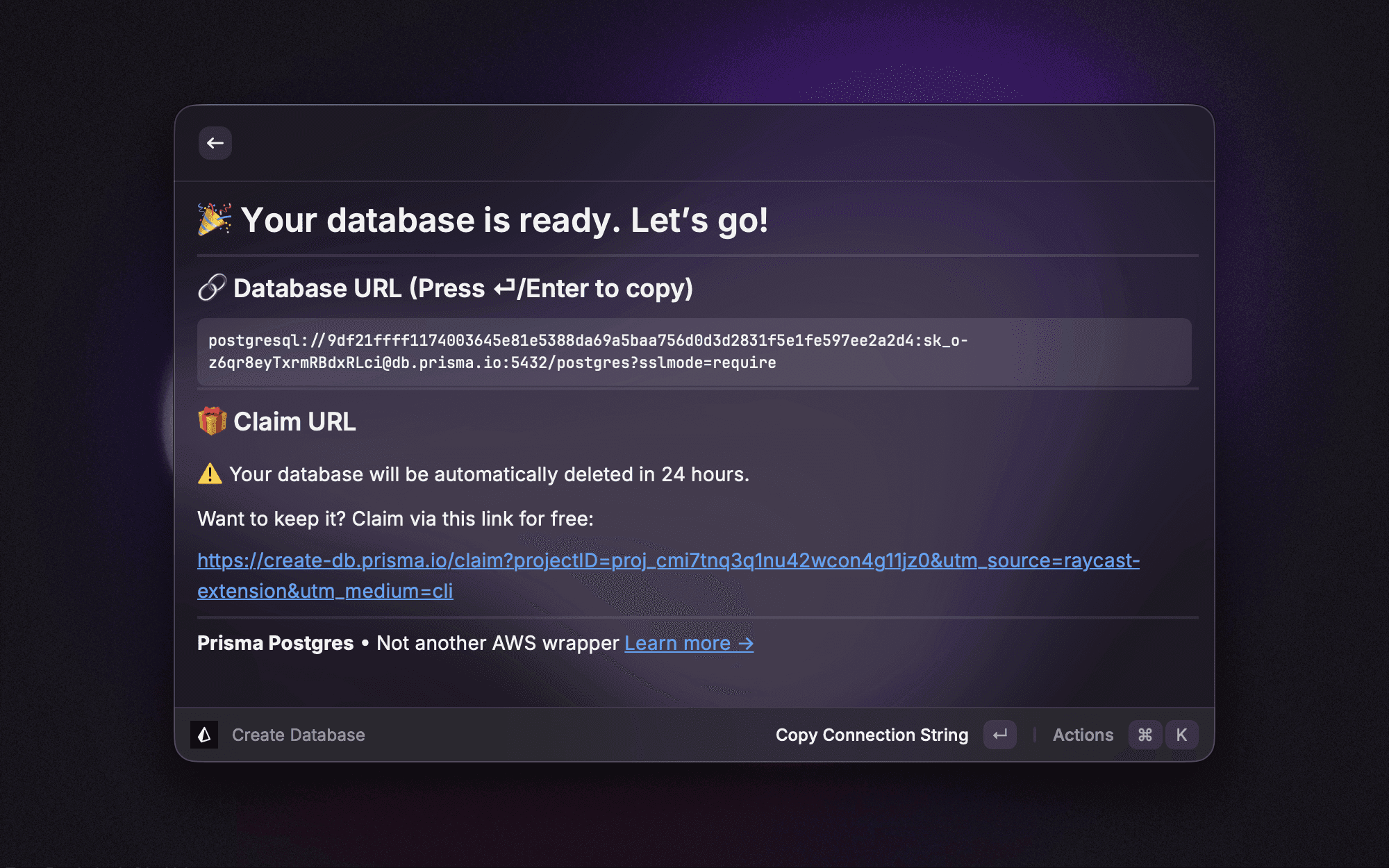This screenshot has width=1389, height=868.
Task: Click the gift icon next to Claim URL
Action: tap(212, 421)
